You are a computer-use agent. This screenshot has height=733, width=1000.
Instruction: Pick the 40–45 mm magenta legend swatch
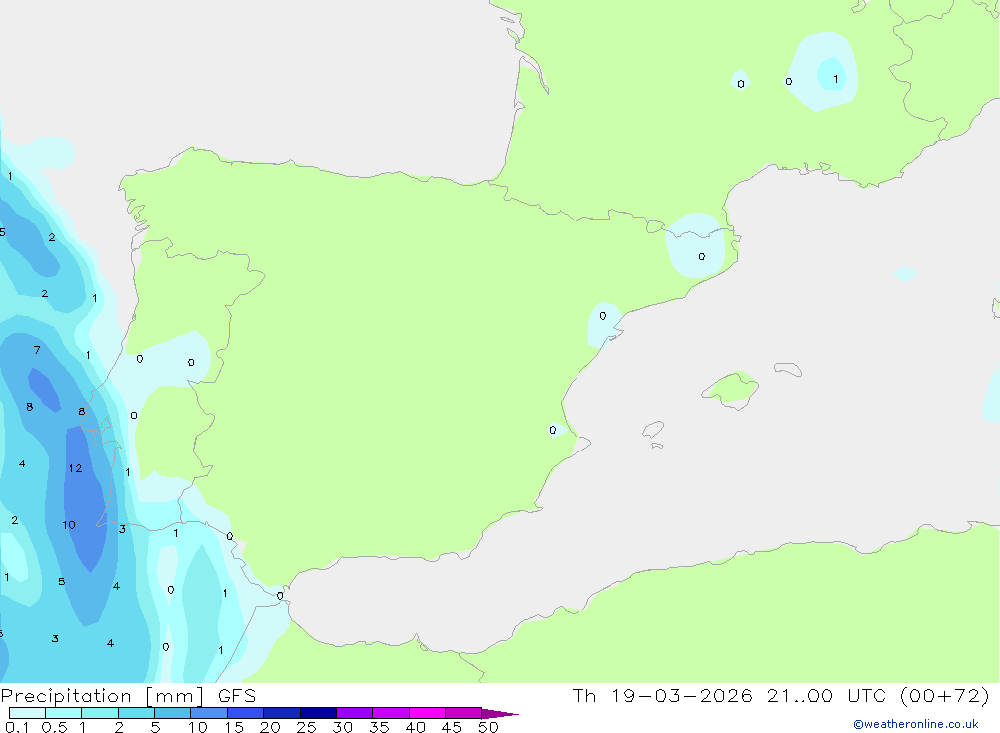[x=427, y=713]
